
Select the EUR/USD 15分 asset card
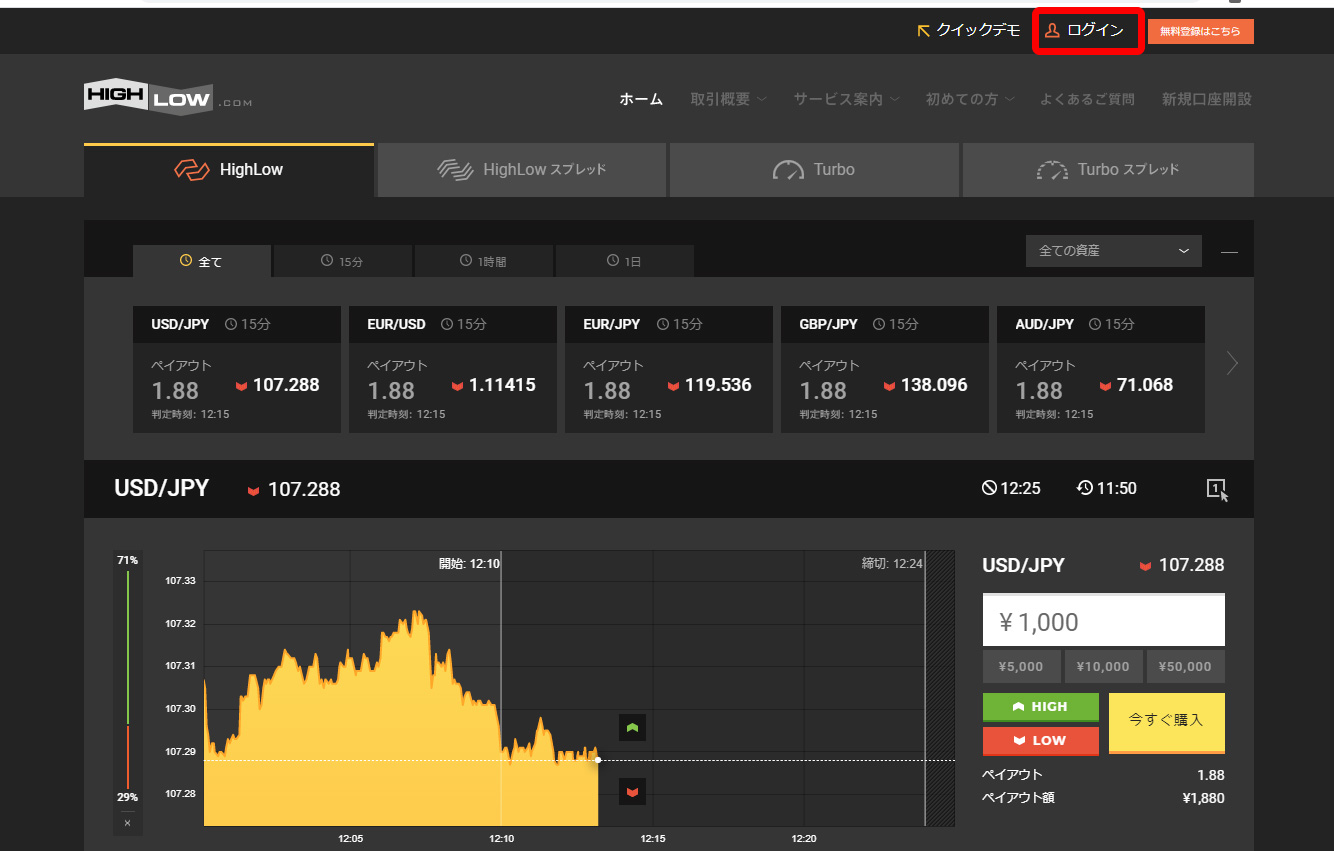click(x=453, y=369)
